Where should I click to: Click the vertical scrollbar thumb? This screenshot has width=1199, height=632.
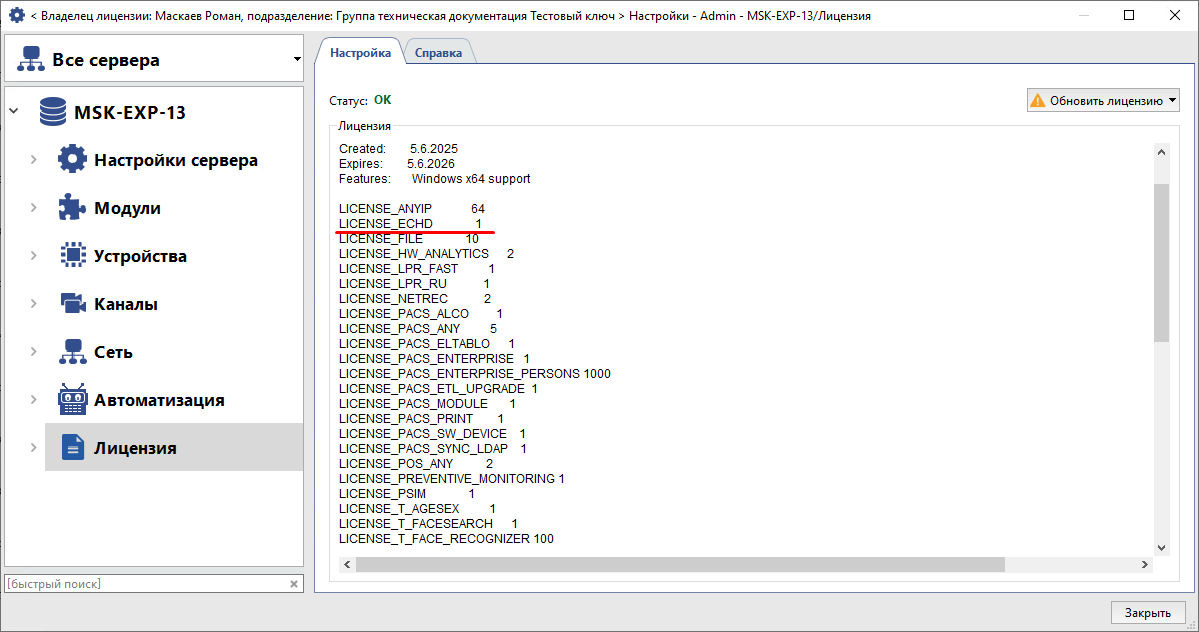pyautogui.click(x=1162, y=262)
